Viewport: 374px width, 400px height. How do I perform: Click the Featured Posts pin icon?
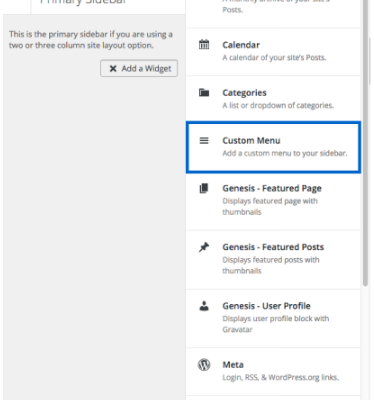click(204, 247)
